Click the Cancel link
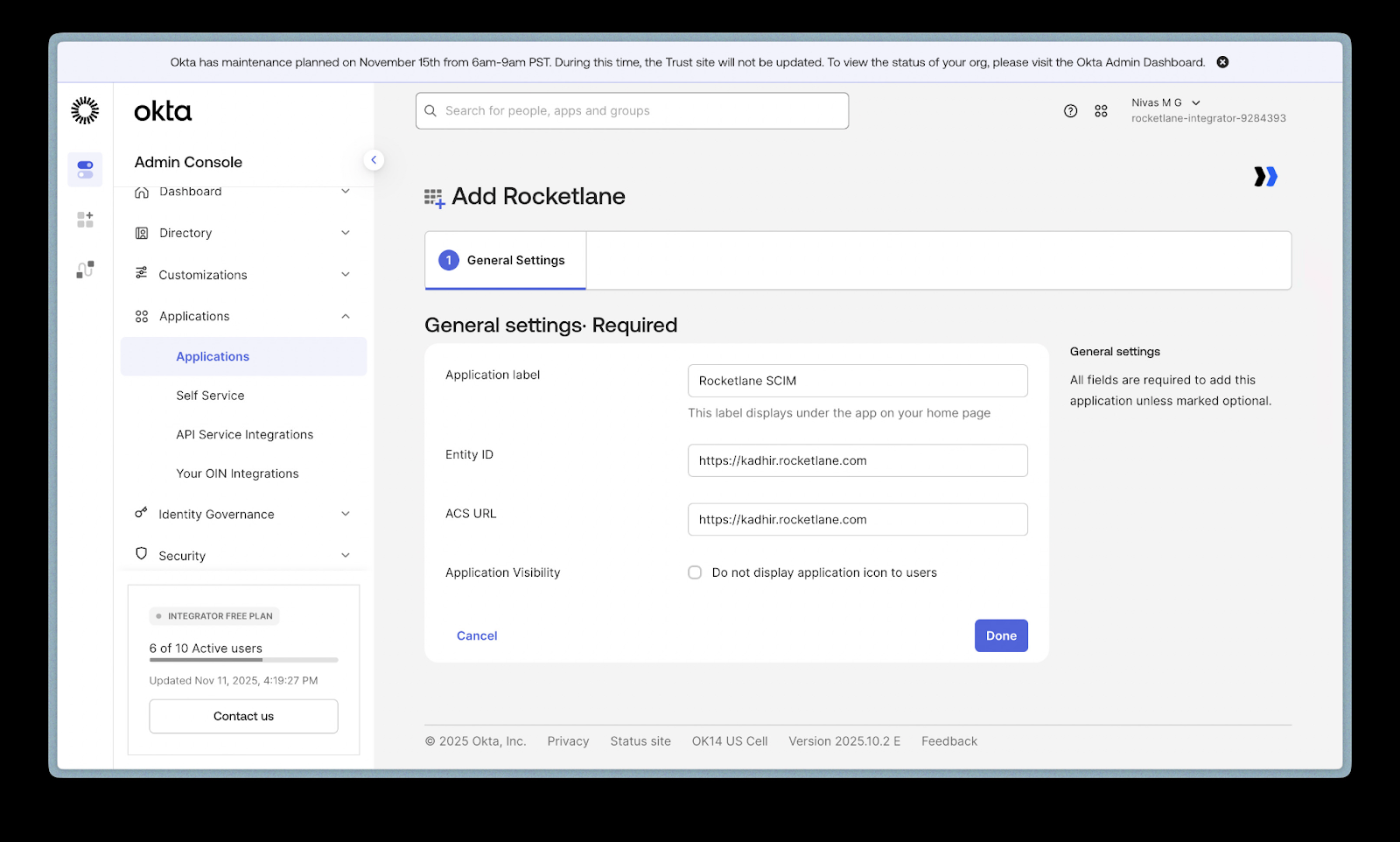The height and width of the screenshot is (842, 1400). [x=477, y=635]
